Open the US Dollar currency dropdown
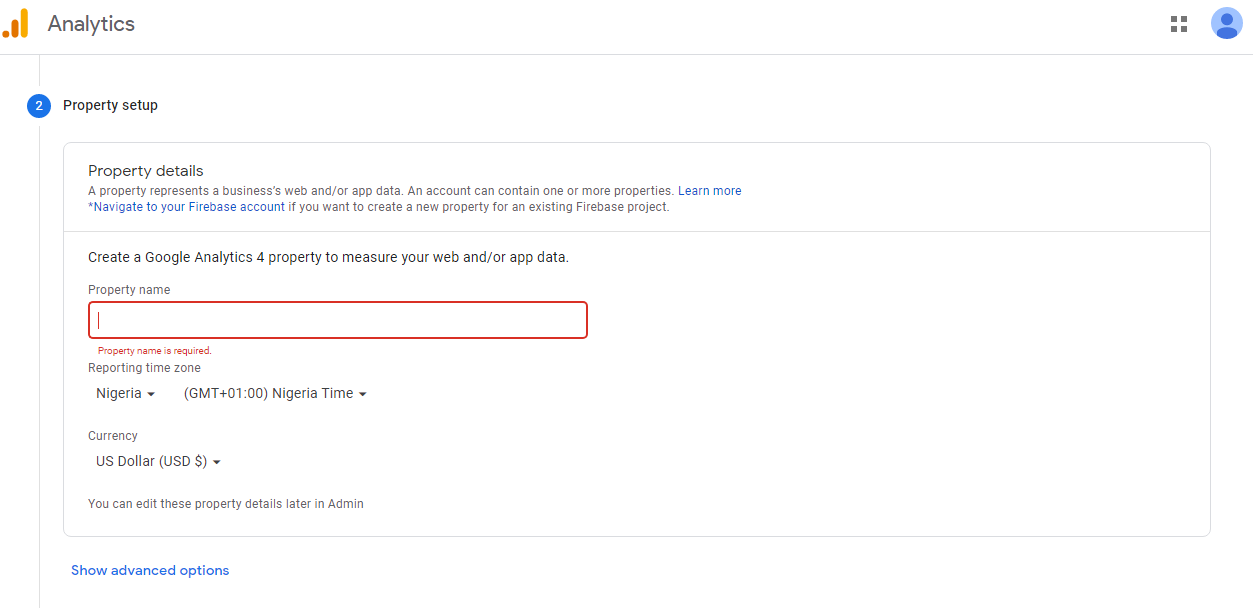 coord(158,462)
